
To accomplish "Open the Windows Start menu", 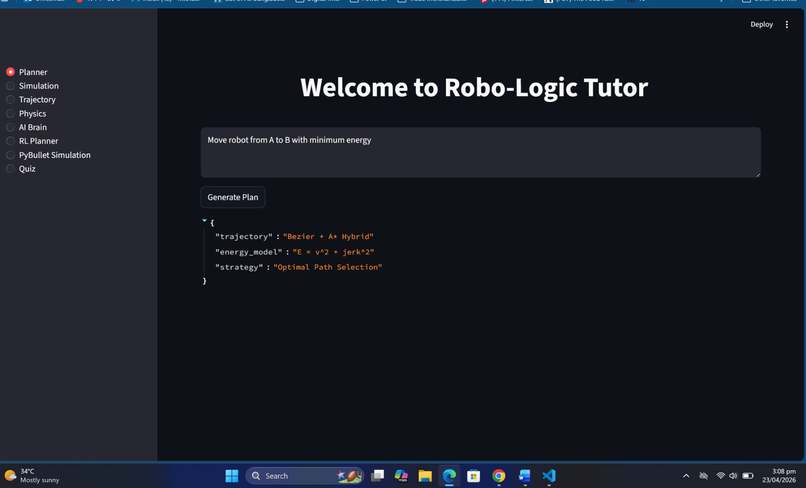I will click(x=232, y=476).
